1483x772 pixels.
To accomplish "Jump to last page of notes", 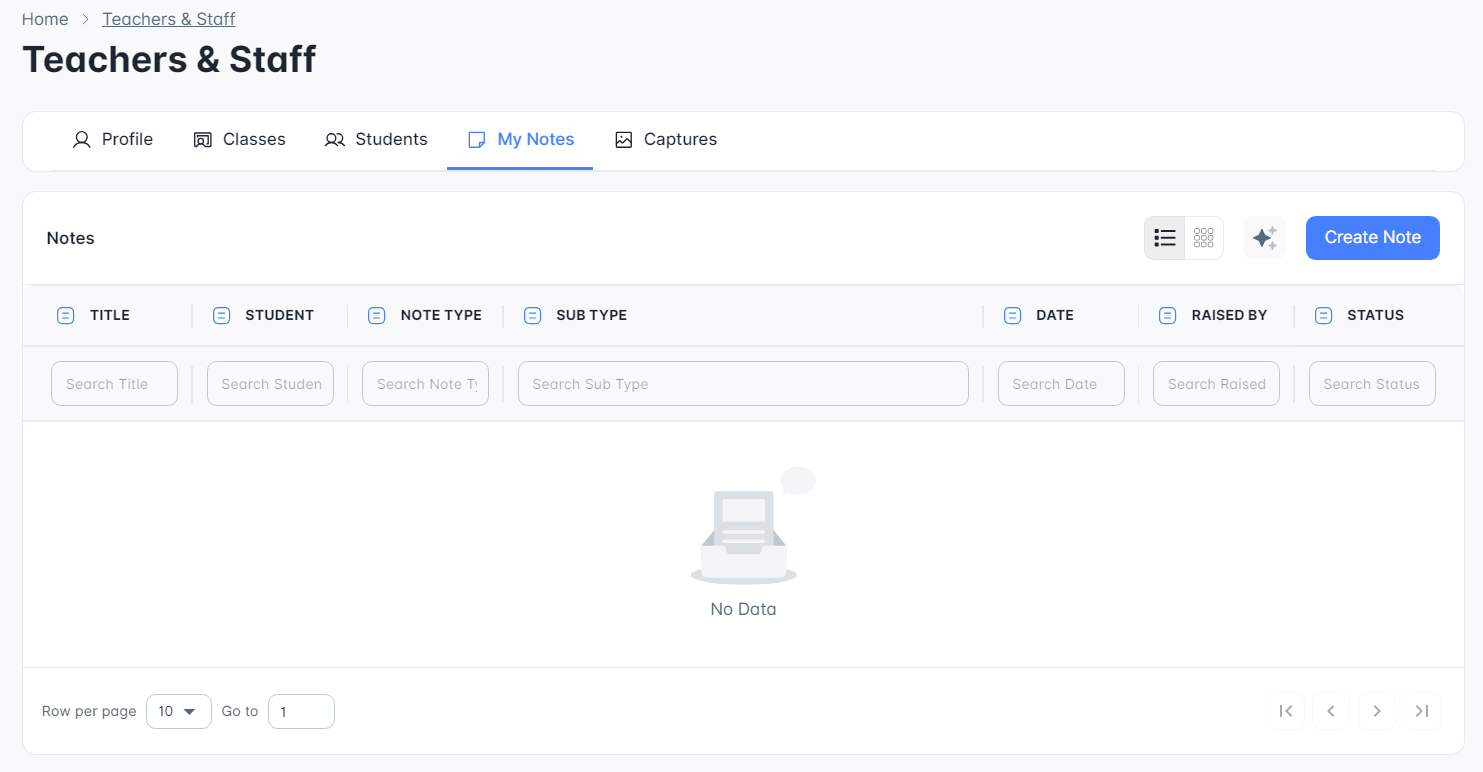I will 1422,711.
